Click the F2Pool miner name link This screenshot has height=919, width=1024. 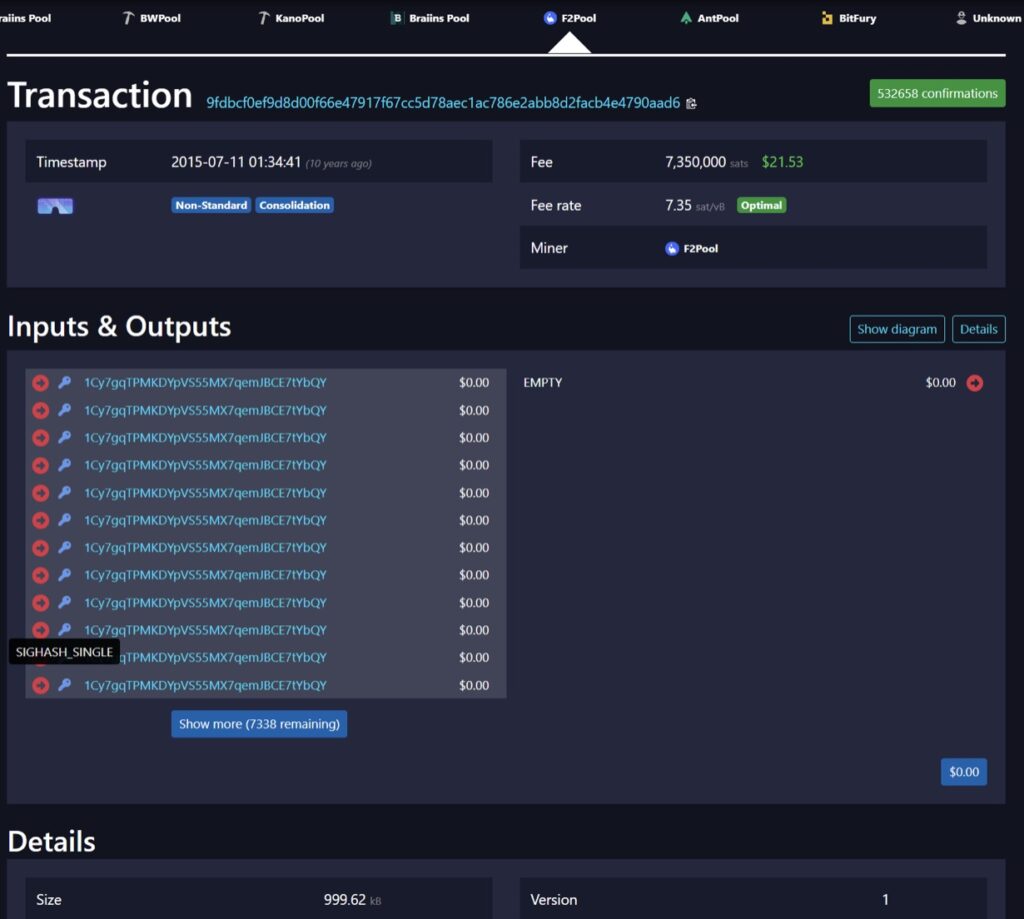point(701,248)
